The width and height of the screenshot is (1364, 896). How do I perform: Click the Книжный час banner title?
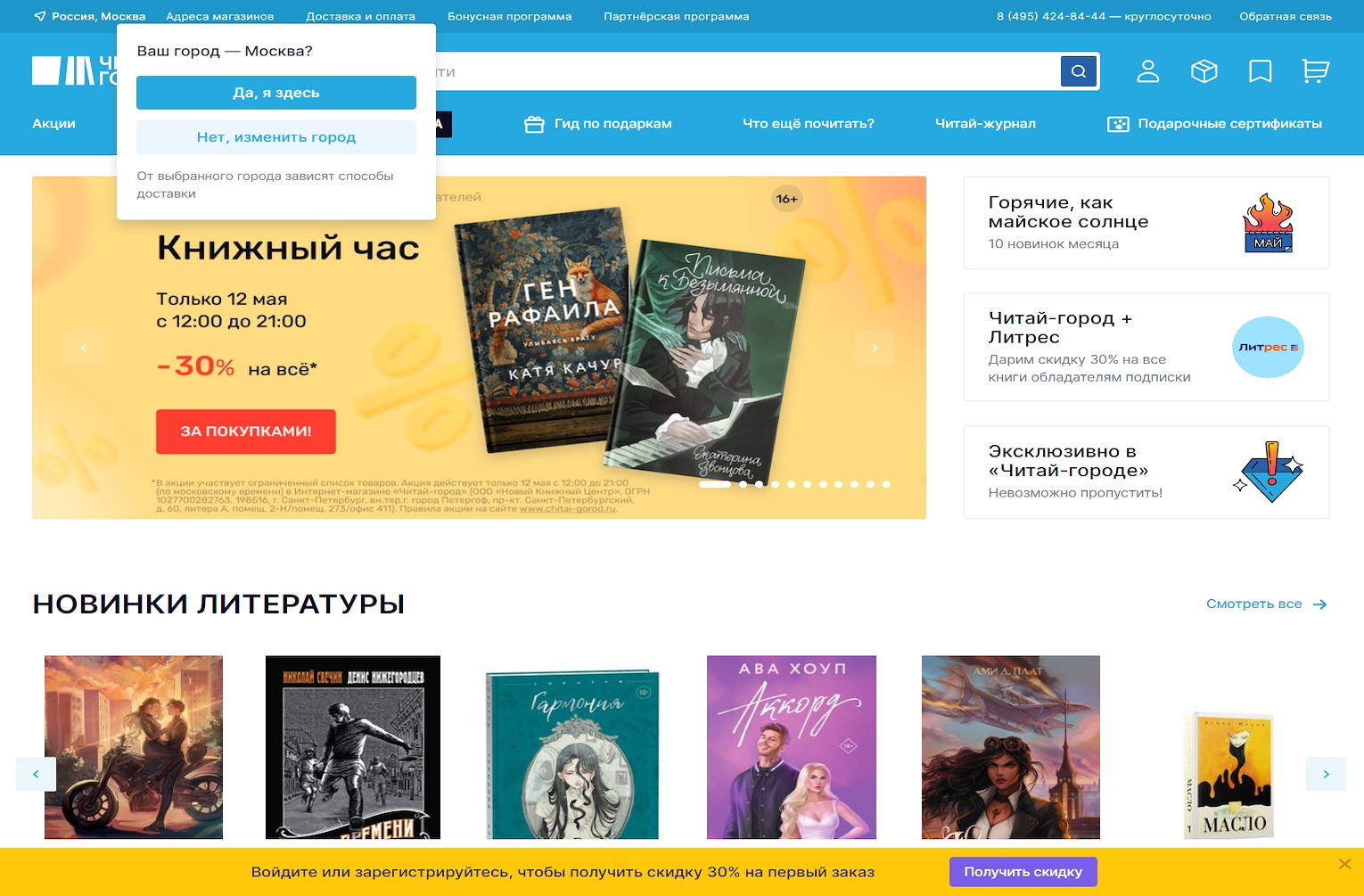point(288,248)
